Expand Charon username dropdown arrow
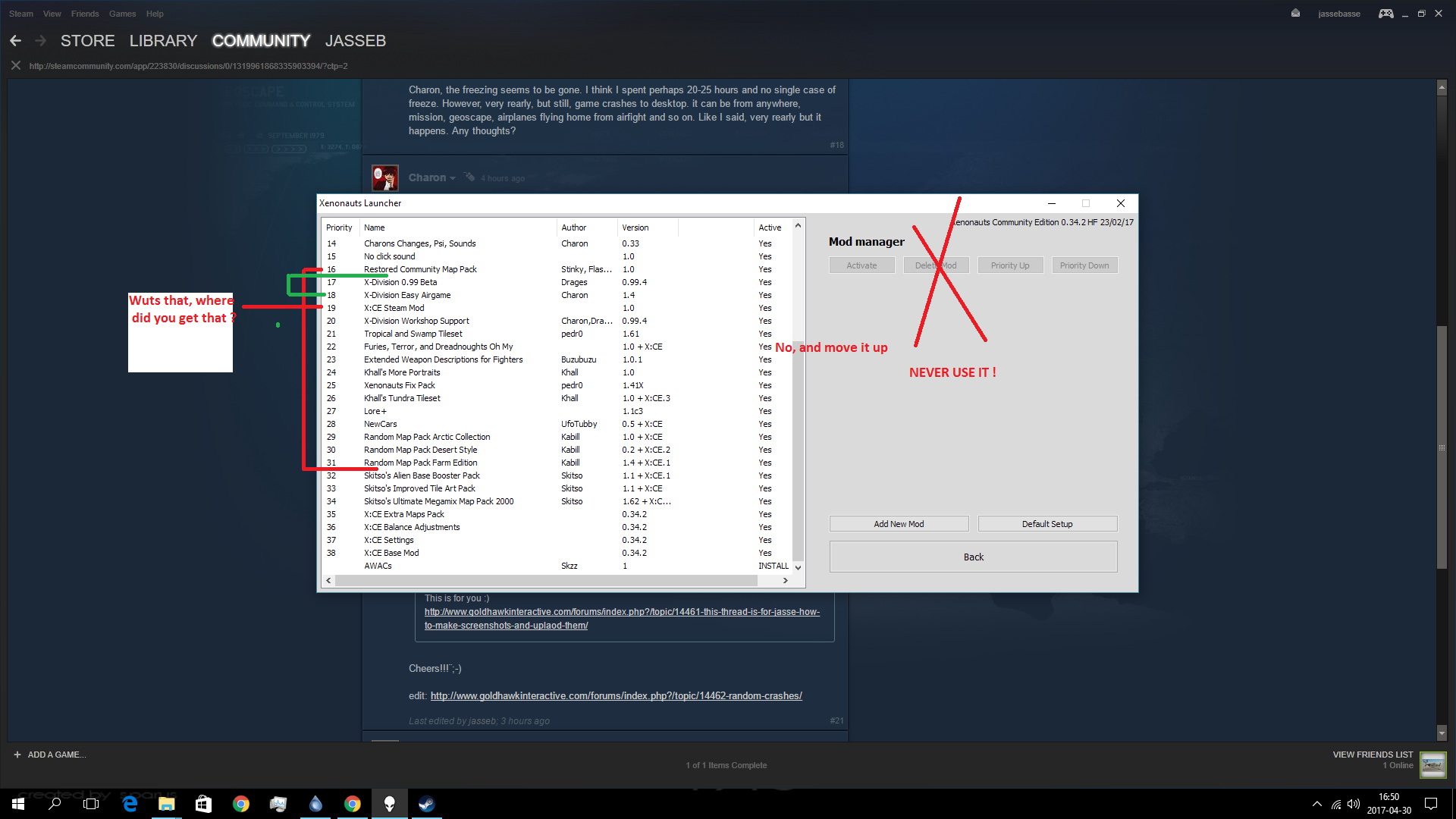This screenshot has width=1456, height=819. tap(453, 178)
